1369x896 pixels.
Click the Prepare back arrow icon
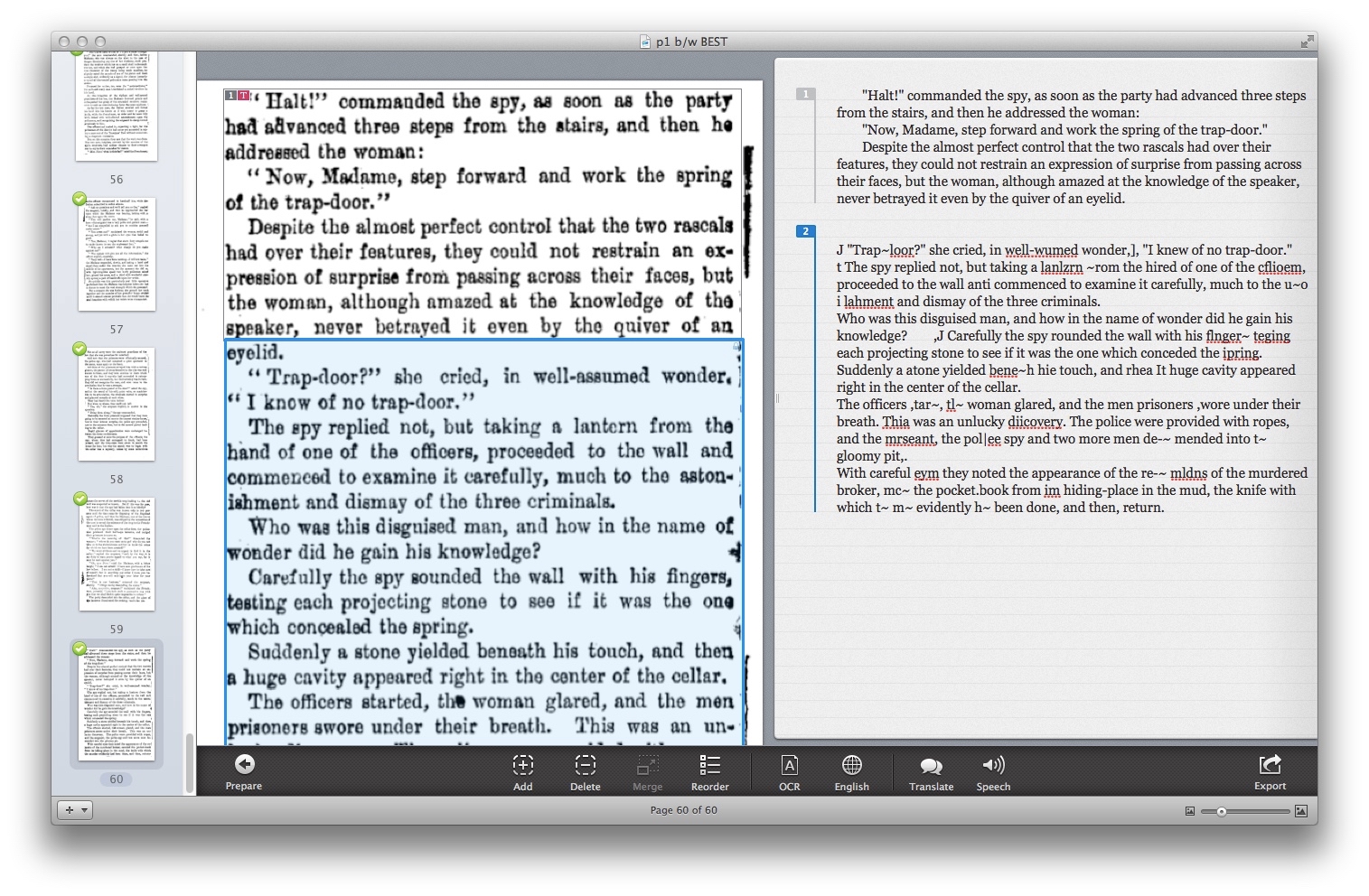(244, 765)
